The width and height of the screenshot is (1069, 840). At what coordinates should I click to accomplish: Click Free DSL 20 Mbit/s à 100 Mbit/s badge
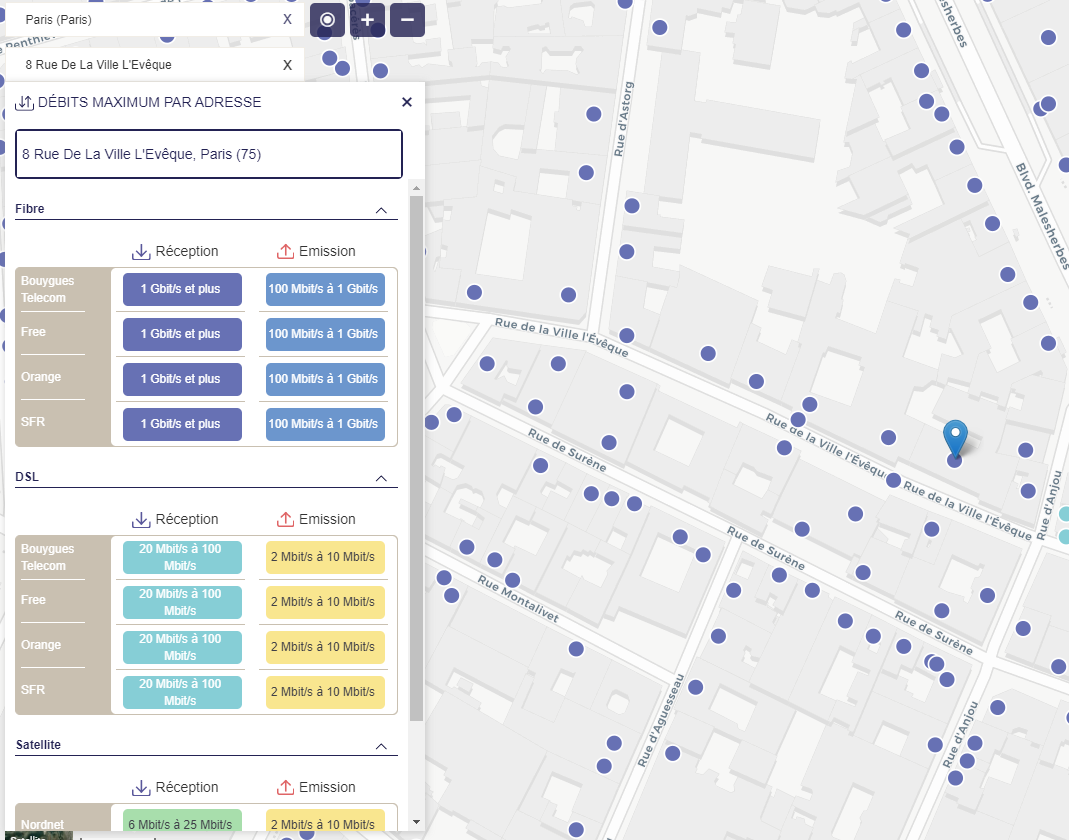(x=182, y=602)
